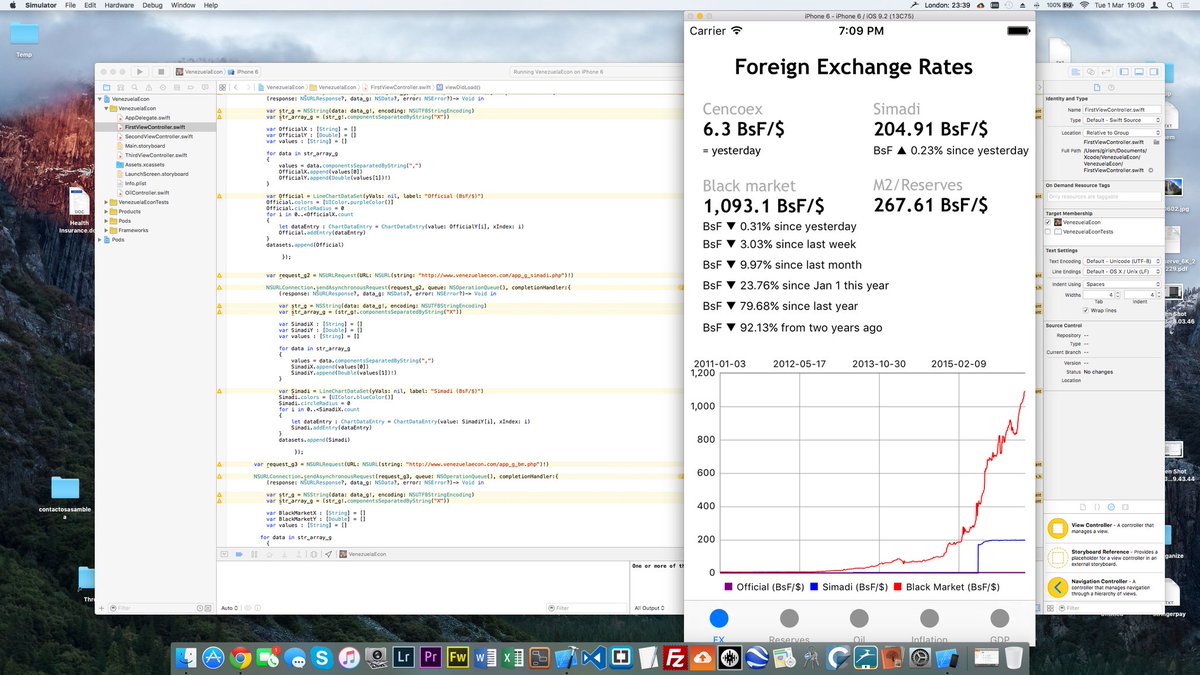Open the Hardware menu
Viewport: 1200px width, 675px height.
coord(119,5)
